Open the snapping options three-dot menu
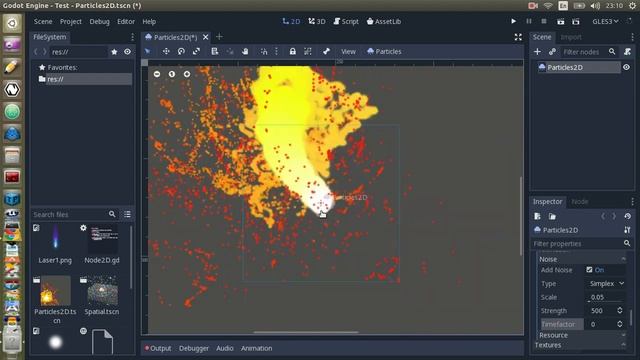The height and width of the screenshot is (360, 640). pyautogui.click(x=276, y=51)
